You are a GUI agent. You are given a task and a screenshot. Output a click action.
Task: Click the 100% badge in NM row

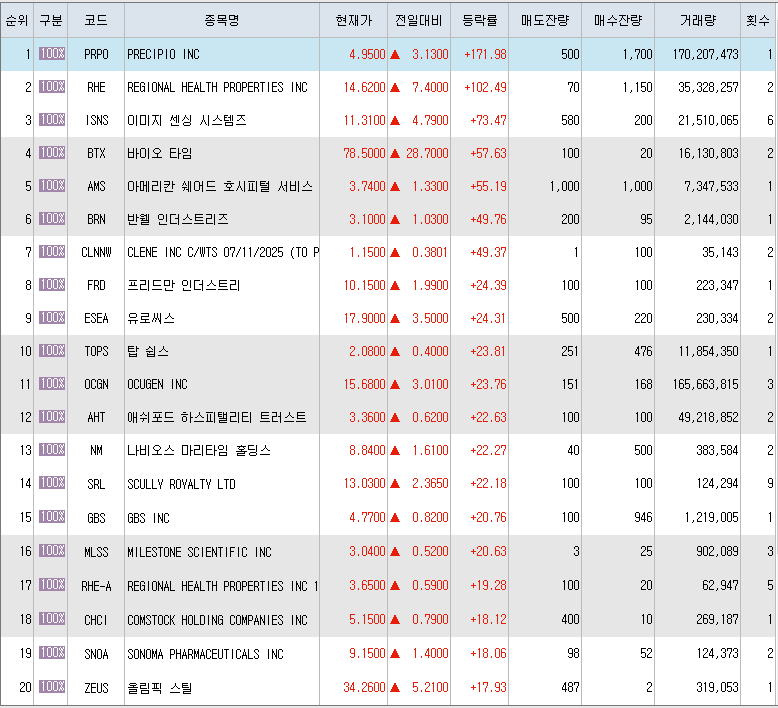pyautogui.click(x=52, y=450)
